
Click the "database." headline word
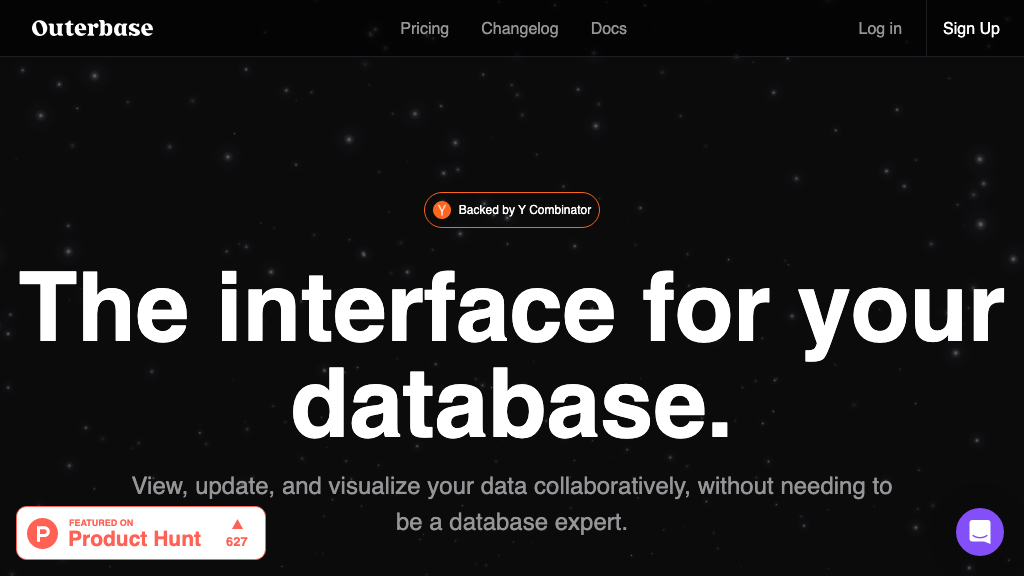pos(511,403)
